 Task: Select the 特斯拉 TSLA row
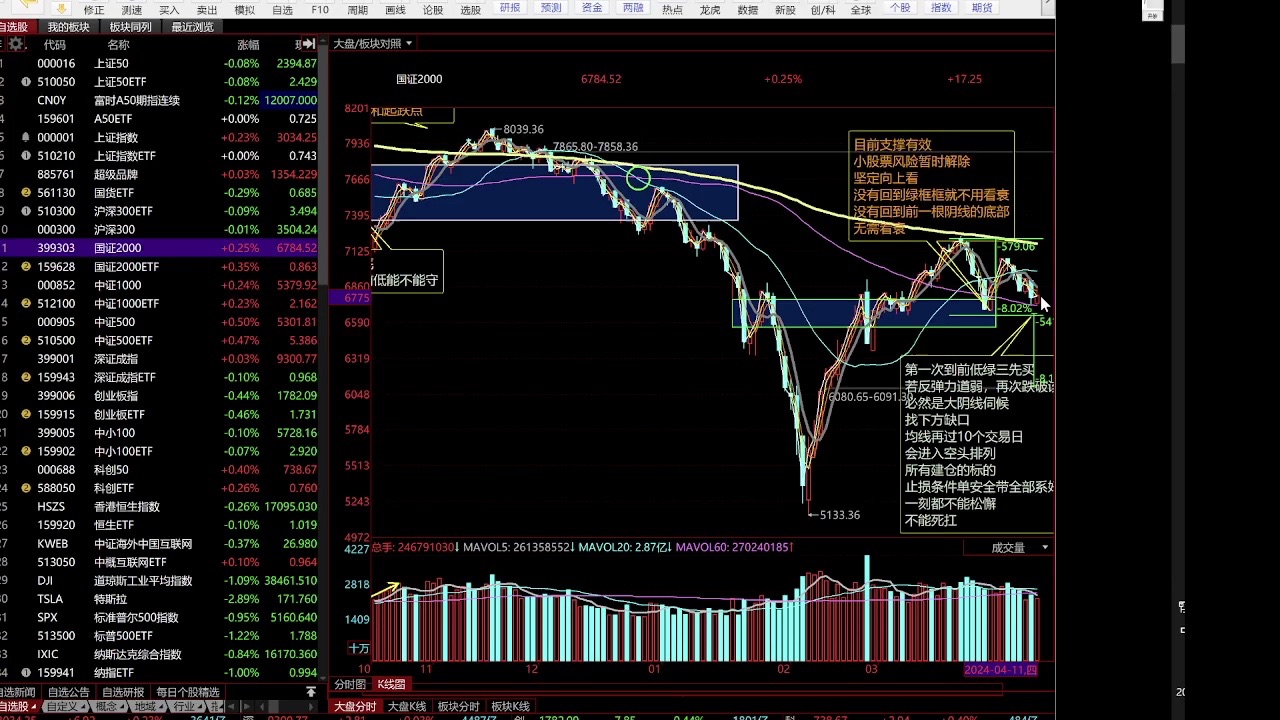tap(159, 599)
